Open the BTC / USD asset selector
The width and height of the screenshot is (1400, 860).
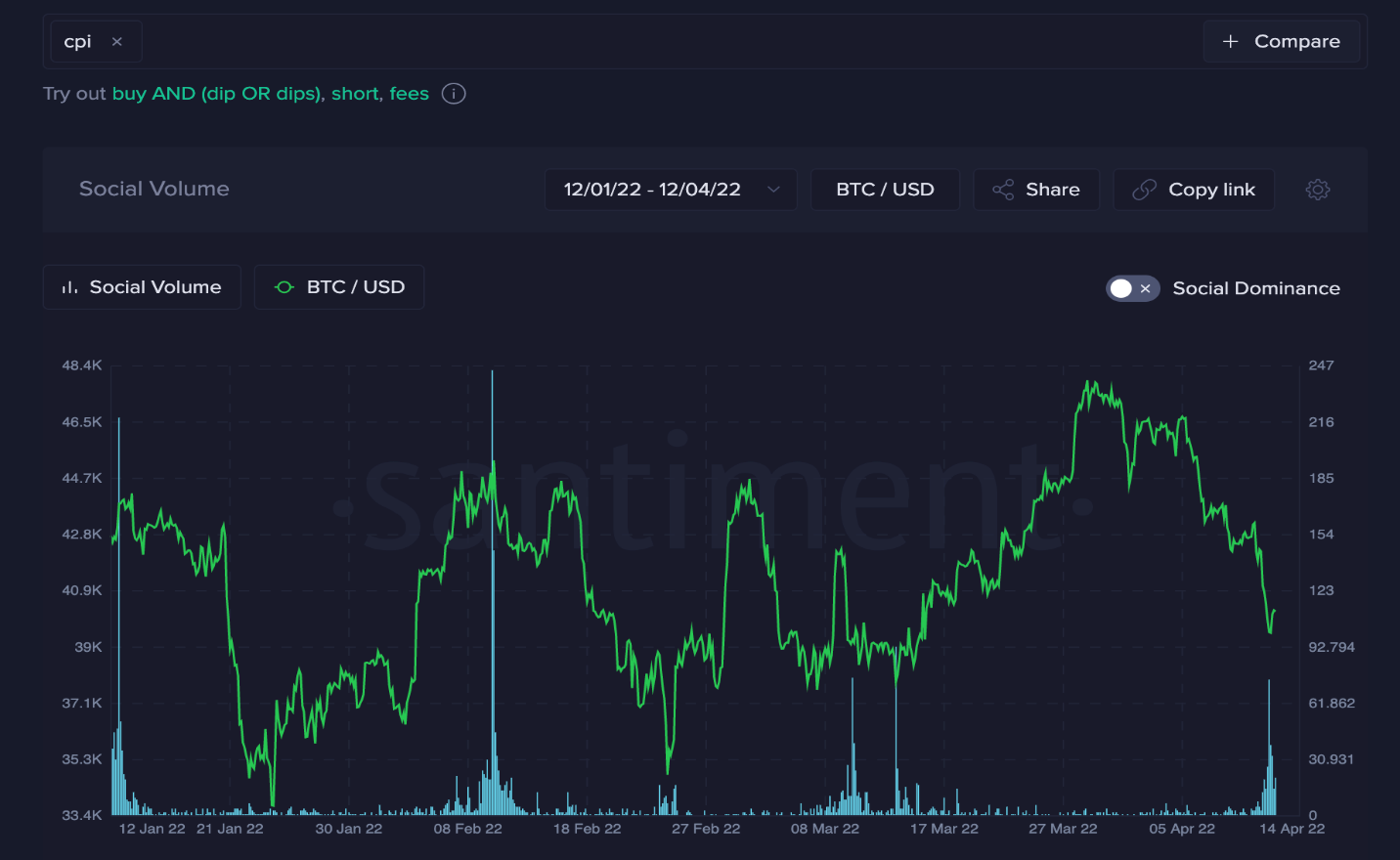pos(885,190)
